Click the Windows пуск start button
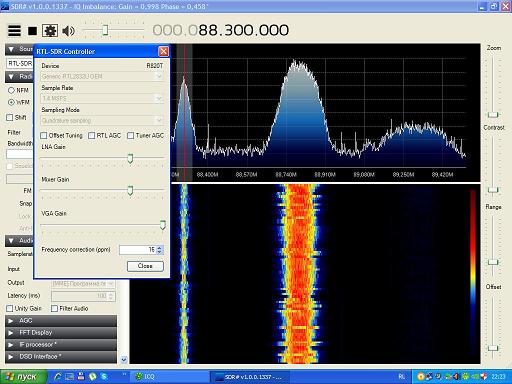512x384 pixels. [22, 377]
